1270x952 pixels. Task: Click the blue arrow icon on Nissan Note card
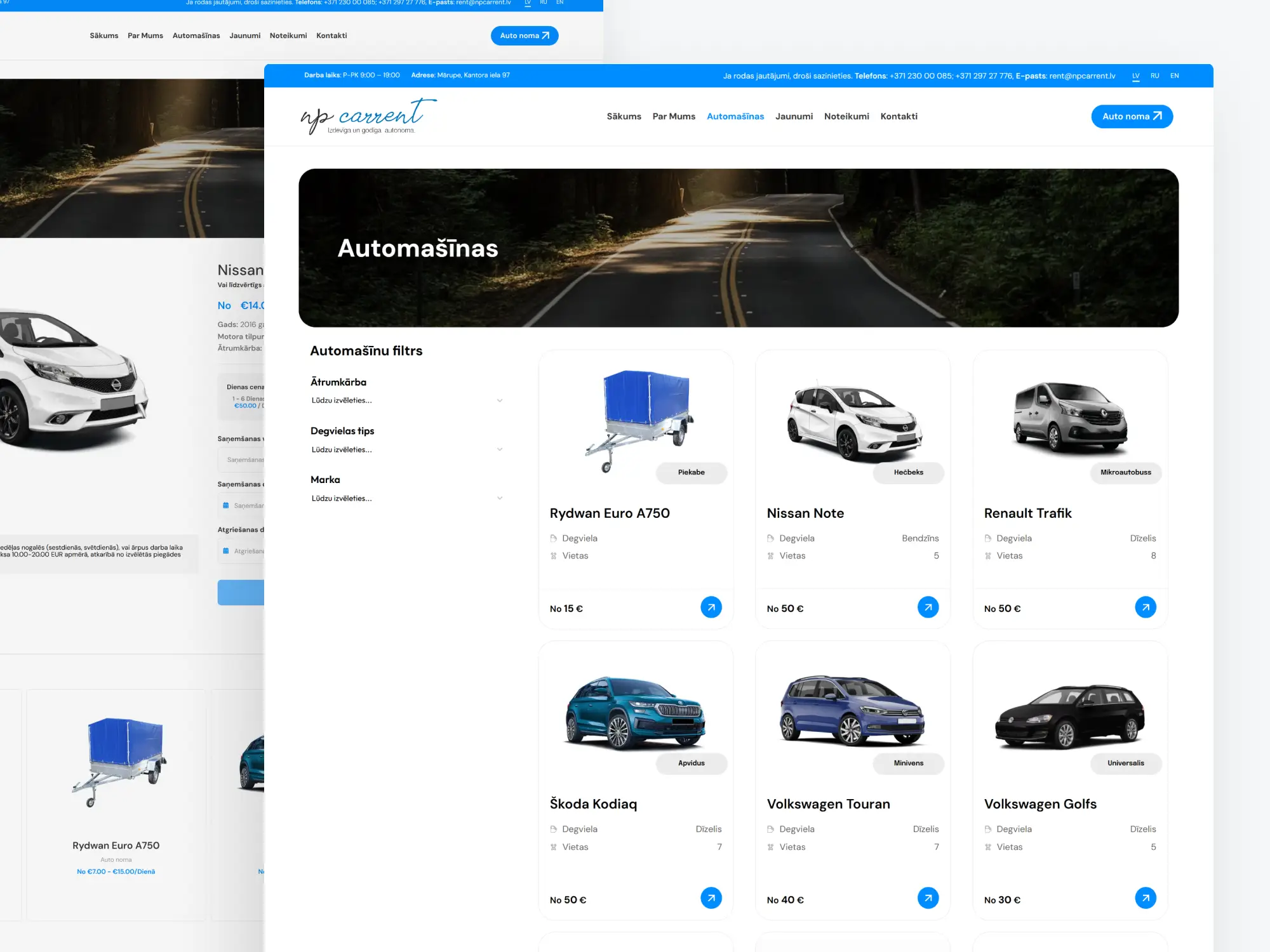928,607
